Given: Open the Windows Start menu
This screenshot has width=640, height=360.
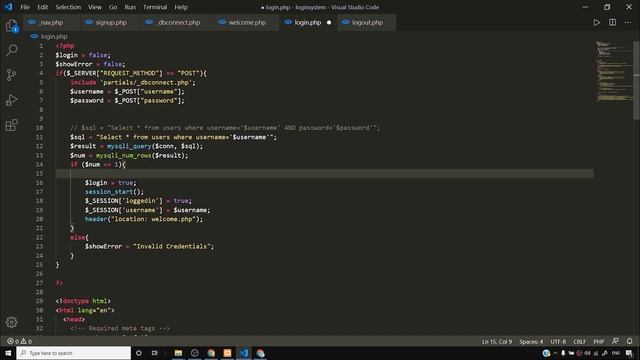Looking at the screenshot, I should (8, 353).
